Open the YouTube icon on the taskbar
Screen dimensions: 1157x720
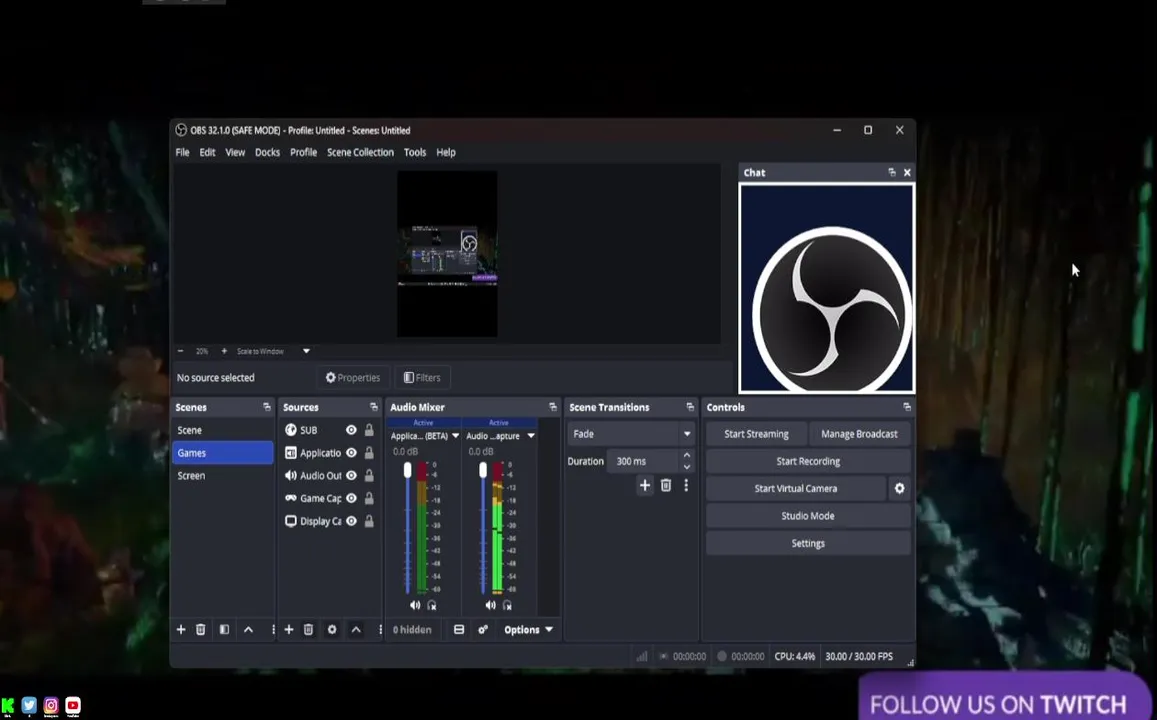pos(73,705)
